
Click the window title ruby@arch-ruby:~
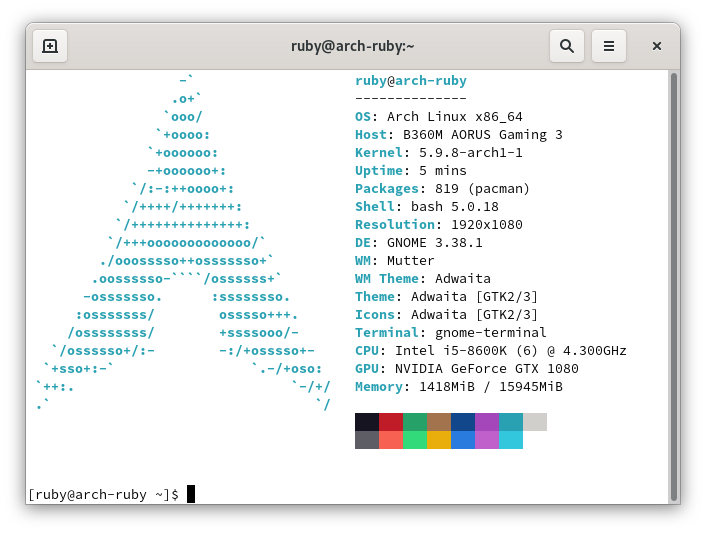click(353, 46)
